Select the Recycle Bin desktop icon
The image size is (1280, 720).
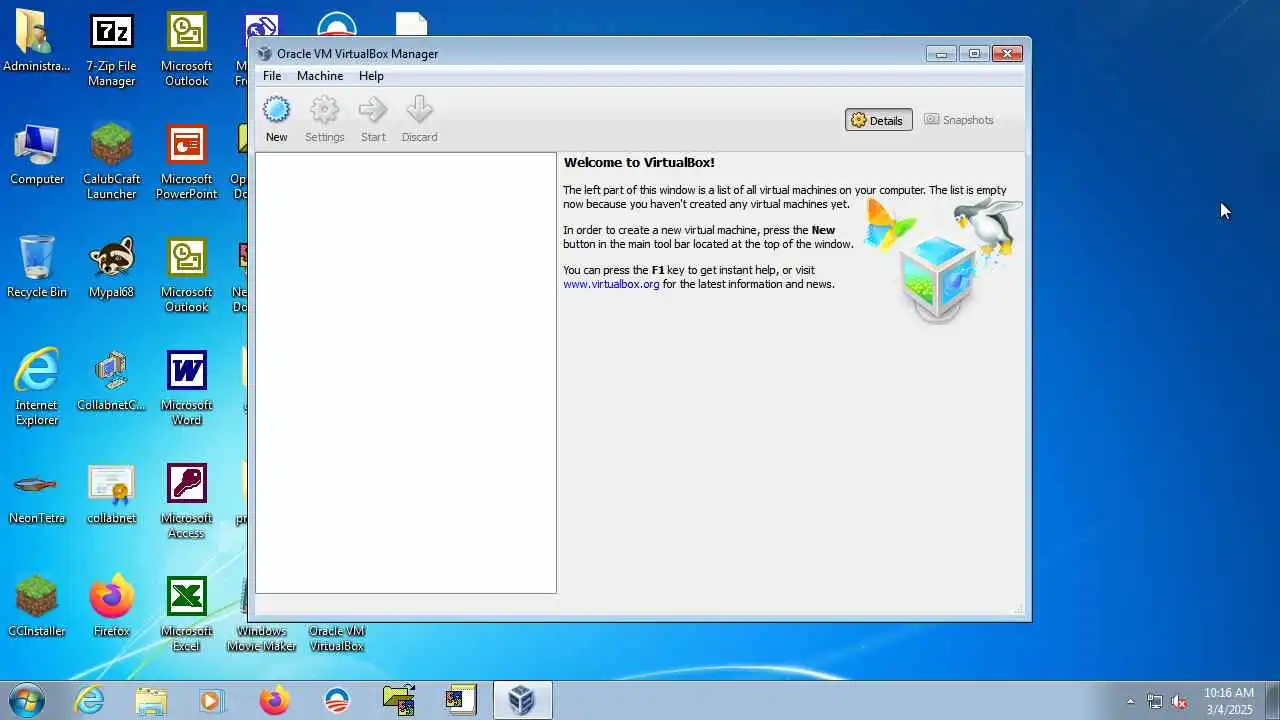37,268
